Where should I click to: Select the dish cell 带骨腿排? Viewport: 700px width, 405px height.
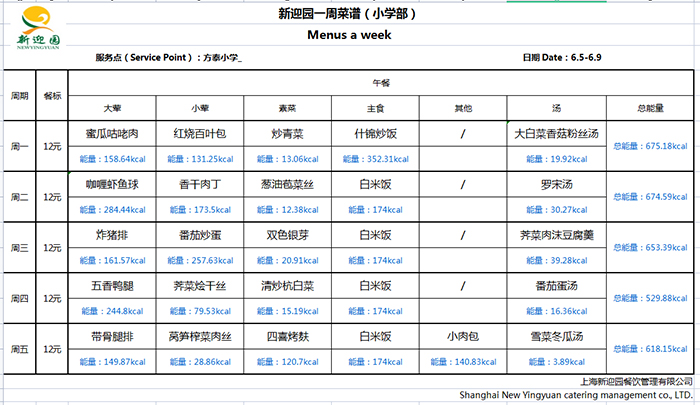(x=112, y=336)
